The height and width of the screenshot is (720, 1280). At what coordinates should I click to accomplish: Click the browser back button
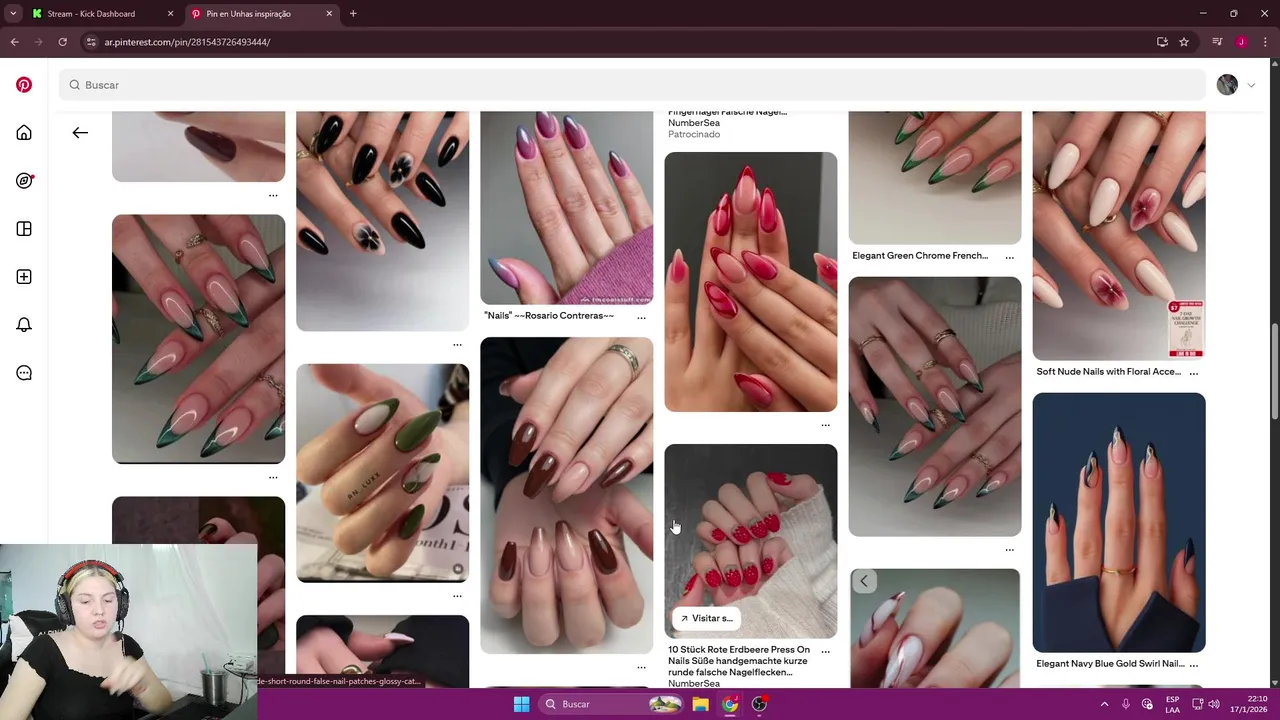tap(14, 42)
